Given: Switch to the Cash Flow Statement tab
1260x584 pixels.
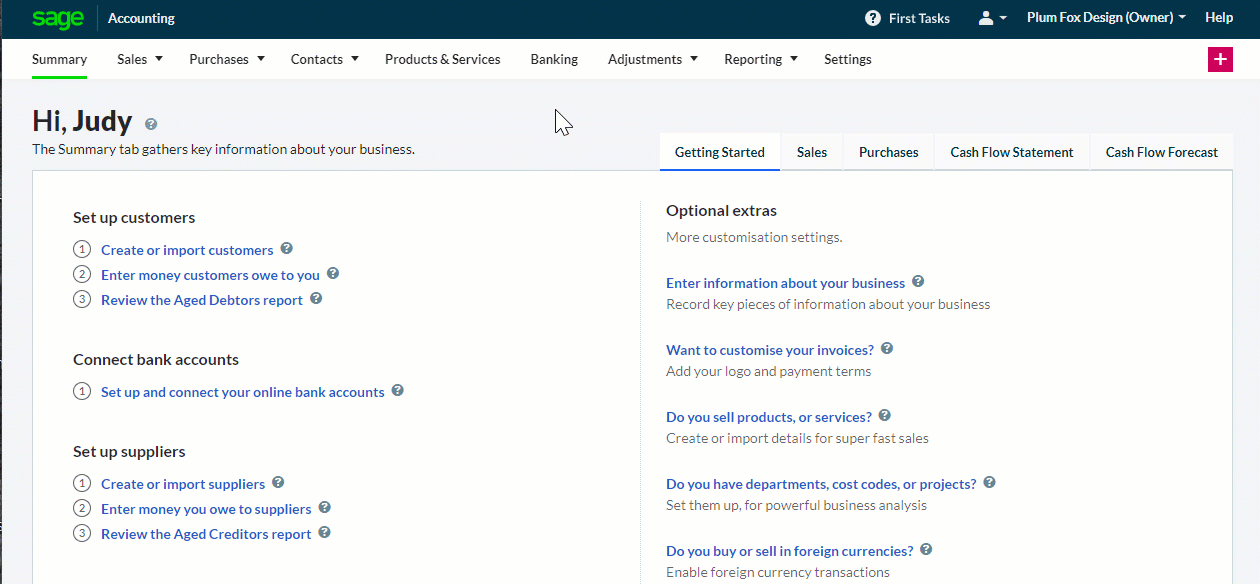Looking at the screenshot, I should [x=1011, y=152].
